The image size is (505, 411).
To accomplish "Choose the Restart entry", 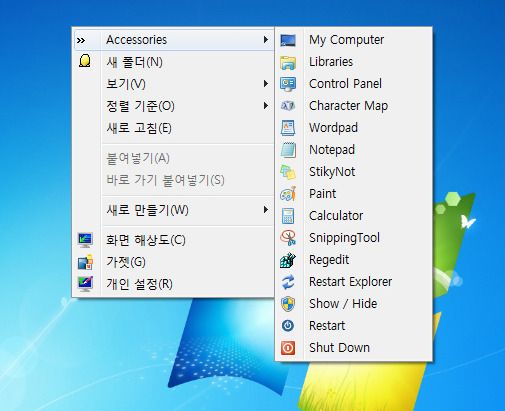I will click(x=354, y=326).
